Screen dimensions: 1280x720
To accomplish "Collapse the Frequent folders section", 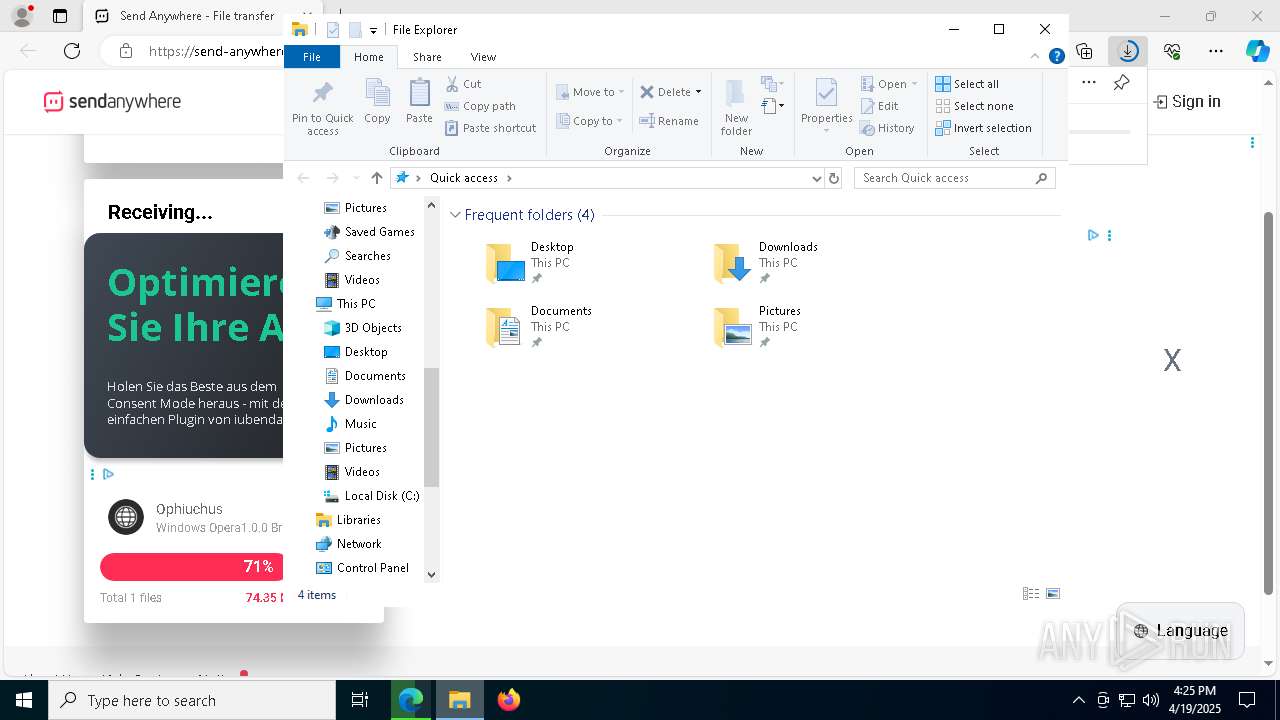I will 455,215.
